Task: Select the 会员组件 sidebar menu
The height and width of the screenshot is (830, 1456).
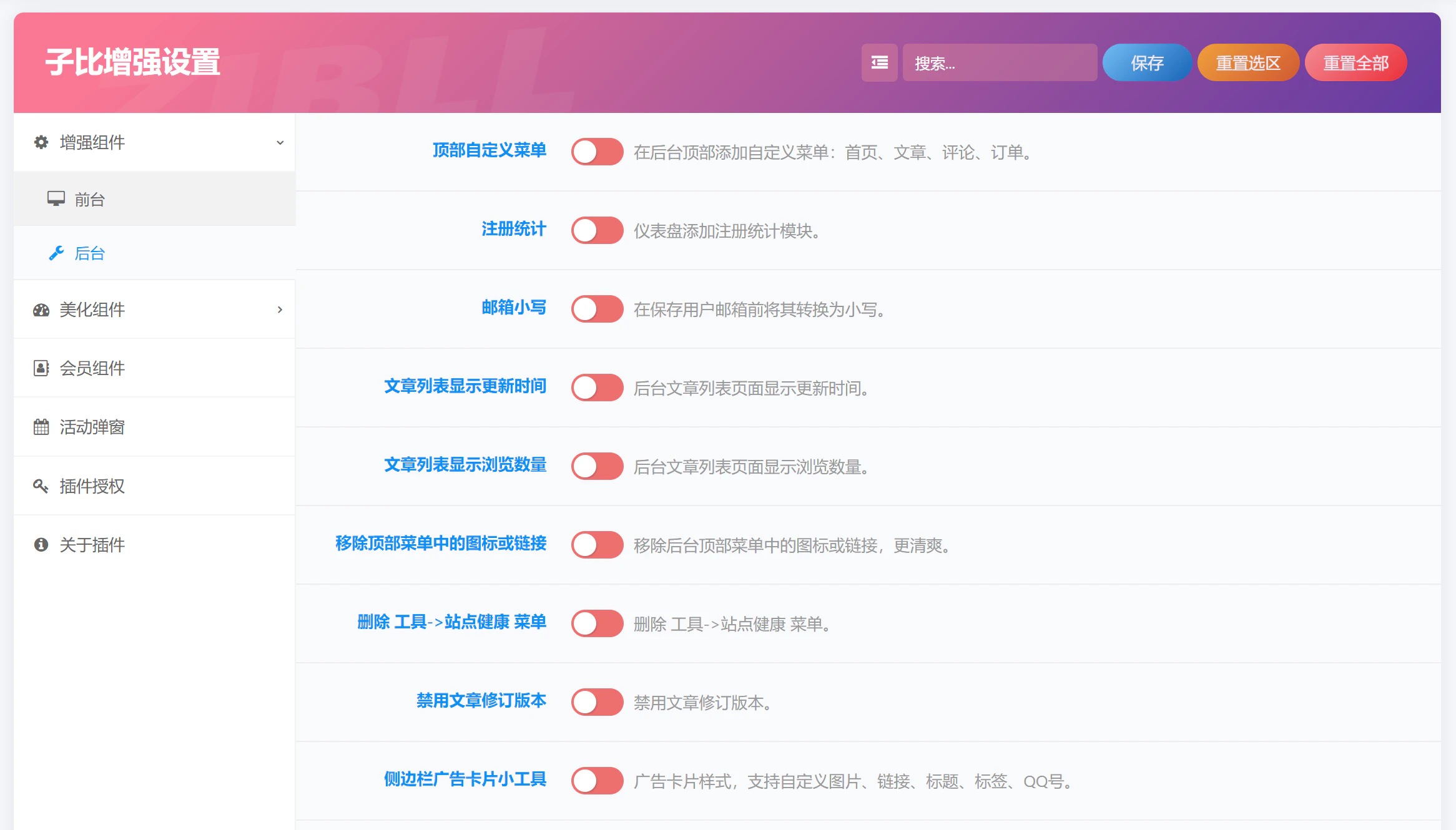Action: pyautogui.click(x=92, y=368)
